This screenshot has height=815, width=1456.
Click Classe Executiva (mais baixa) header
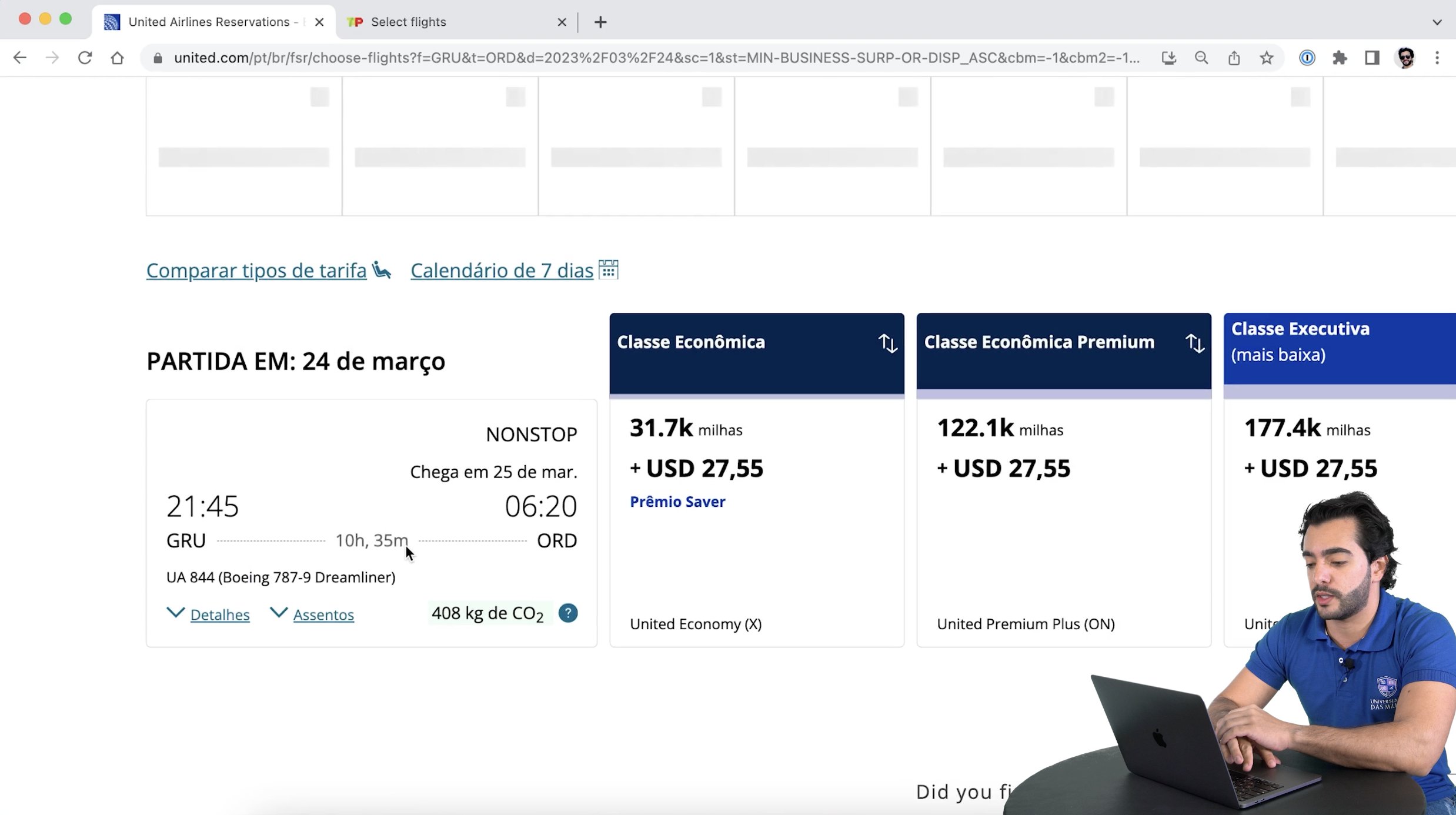click(1340, 349)
